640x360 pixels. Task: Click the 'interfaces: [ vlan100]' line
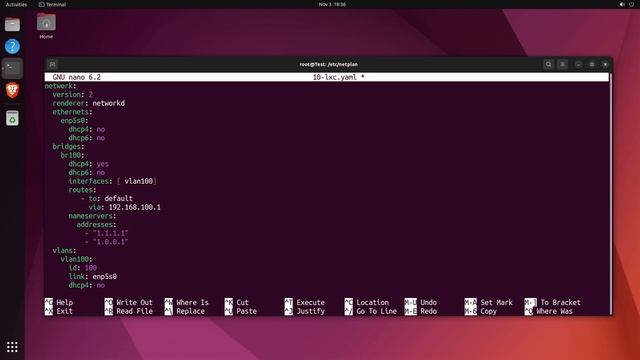[113, 181]
